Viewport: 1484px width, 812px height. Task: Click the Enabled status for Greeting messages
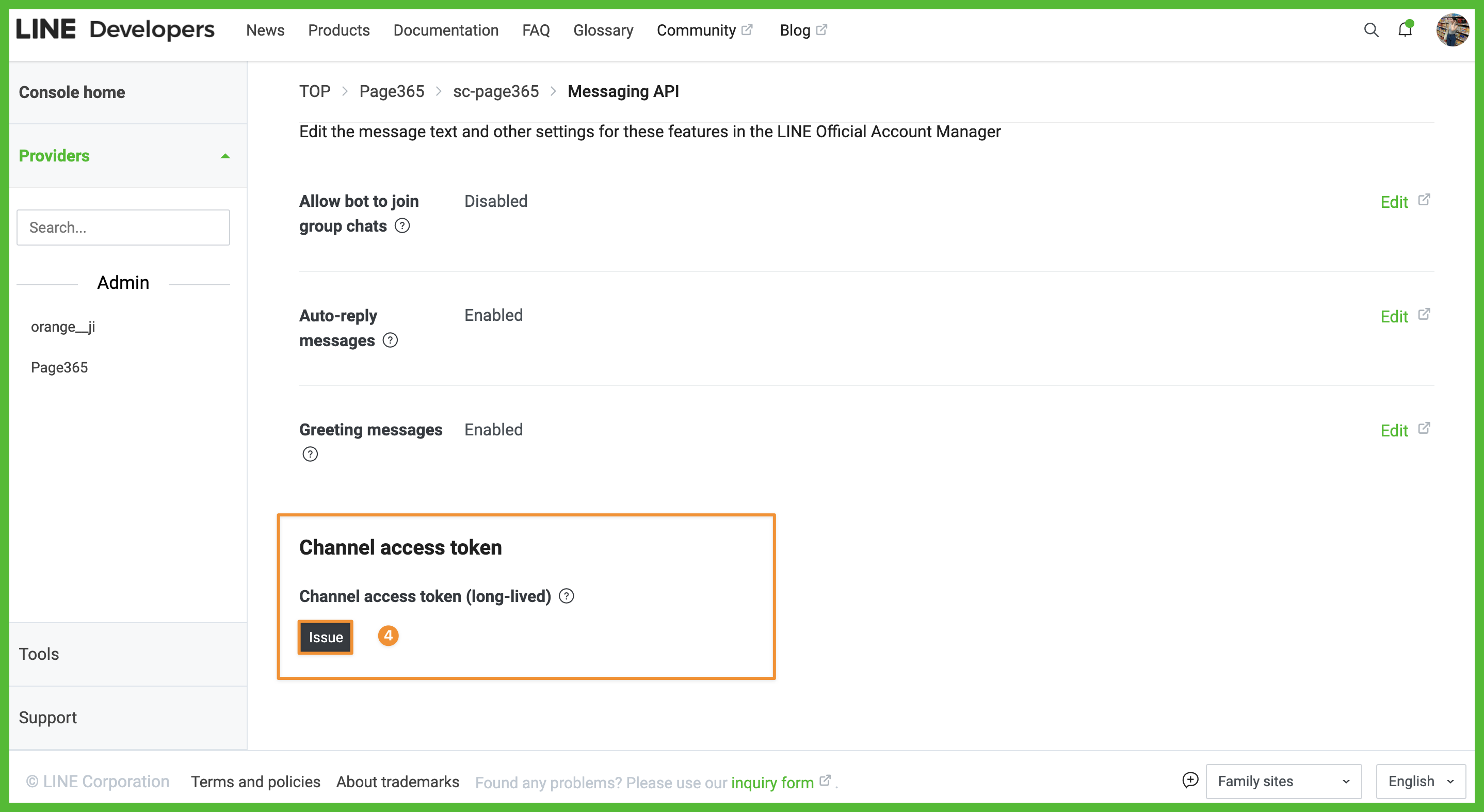(494, 430)
